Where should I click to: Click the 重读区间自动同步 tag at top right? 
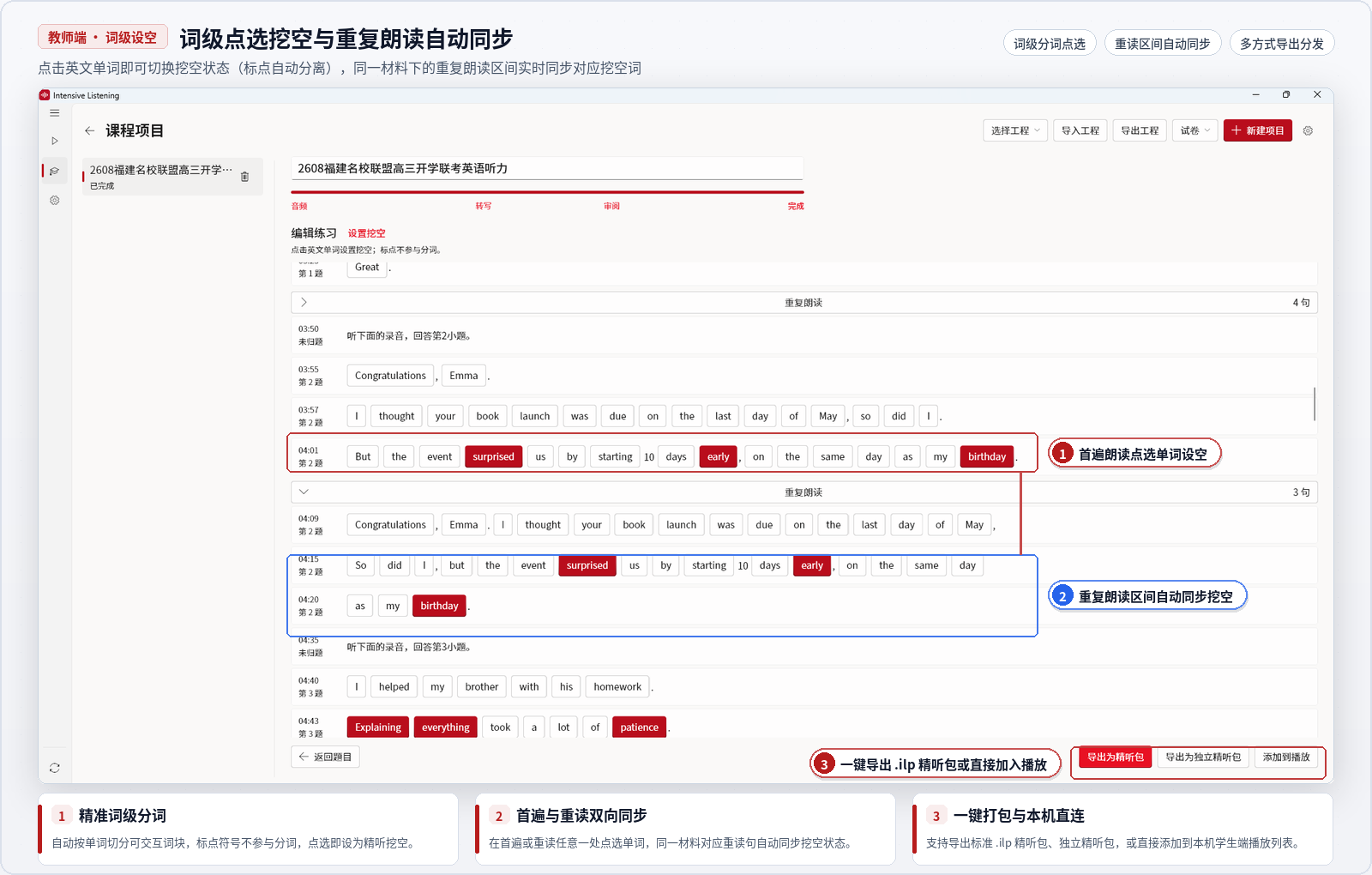pos(1163,44)
